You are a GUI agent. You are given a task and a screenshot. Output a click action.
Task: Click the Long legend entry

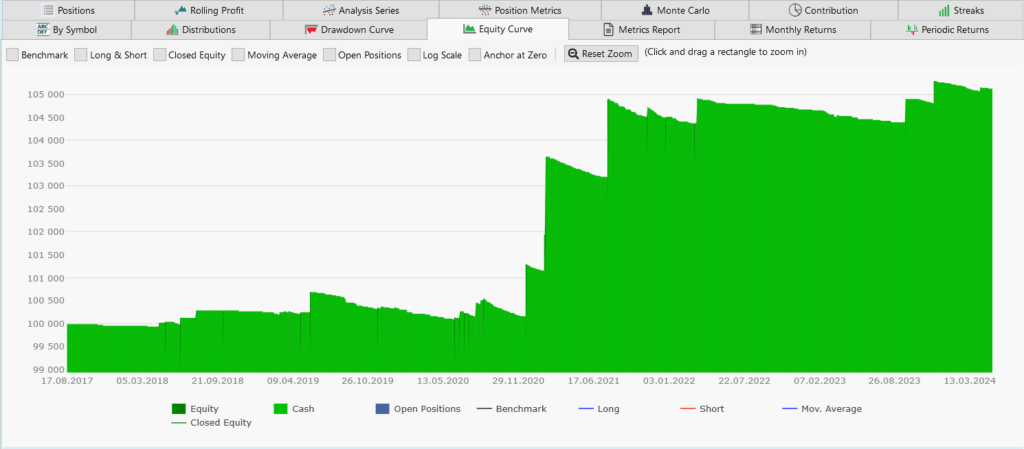pos(599,409)
